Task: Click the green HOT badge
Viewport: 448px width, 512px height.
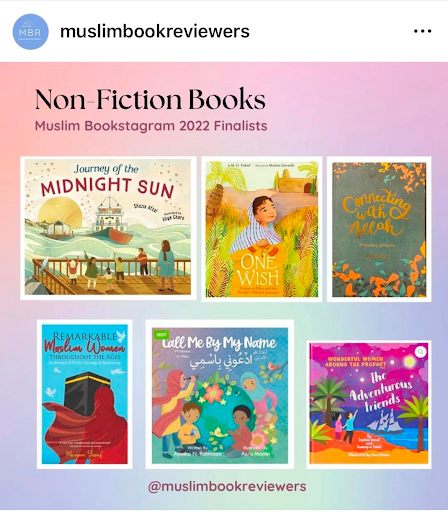Action: point(161,335)
